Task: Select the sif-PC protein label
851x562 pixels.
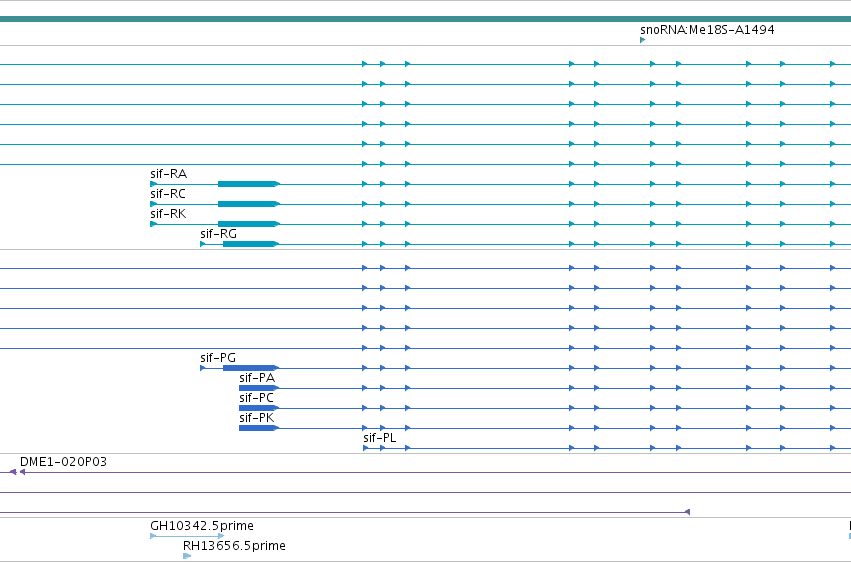Action: (256, 398)
